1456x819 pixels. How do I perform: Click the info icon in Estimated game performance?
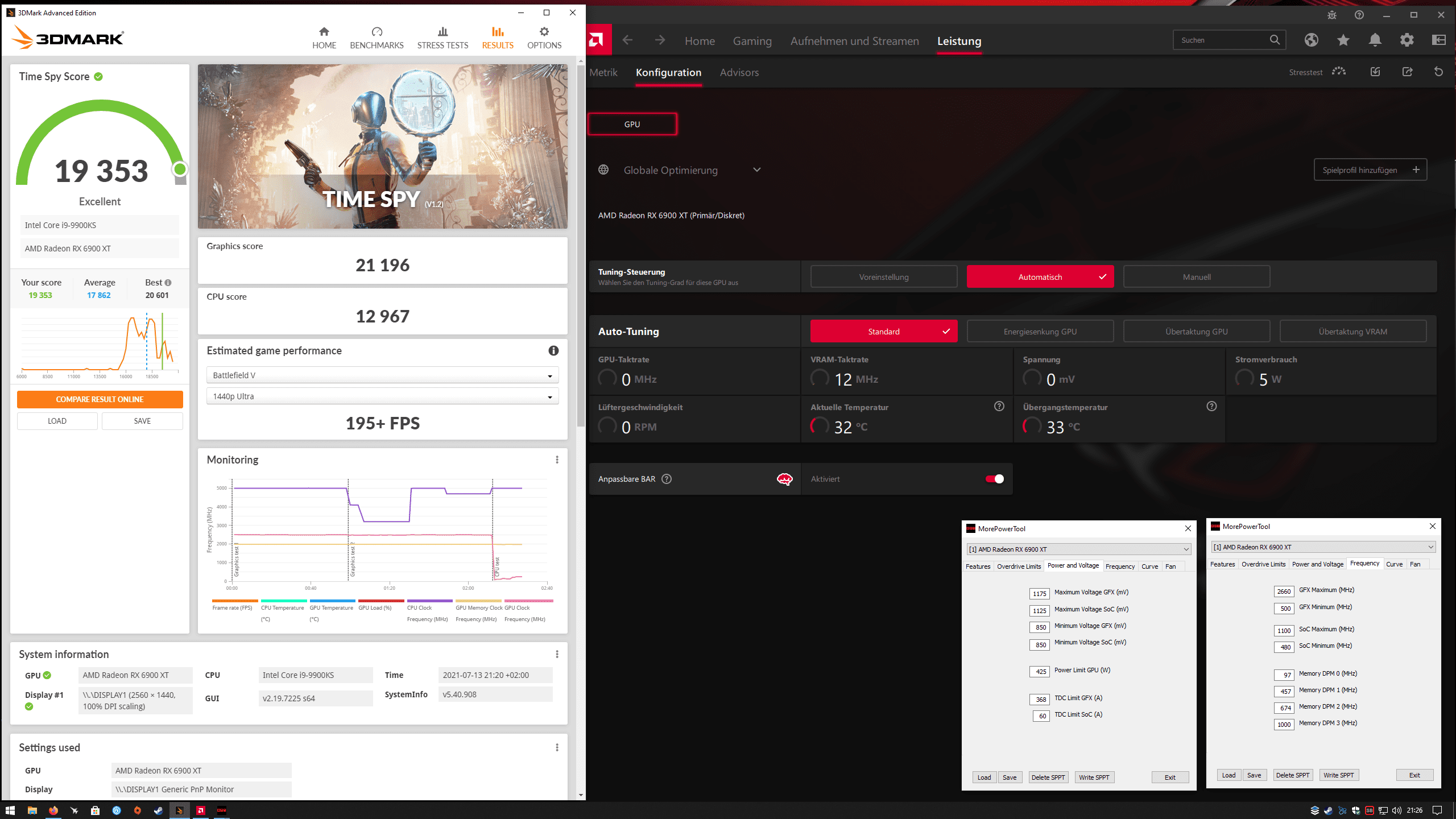[x=553, y=351]
